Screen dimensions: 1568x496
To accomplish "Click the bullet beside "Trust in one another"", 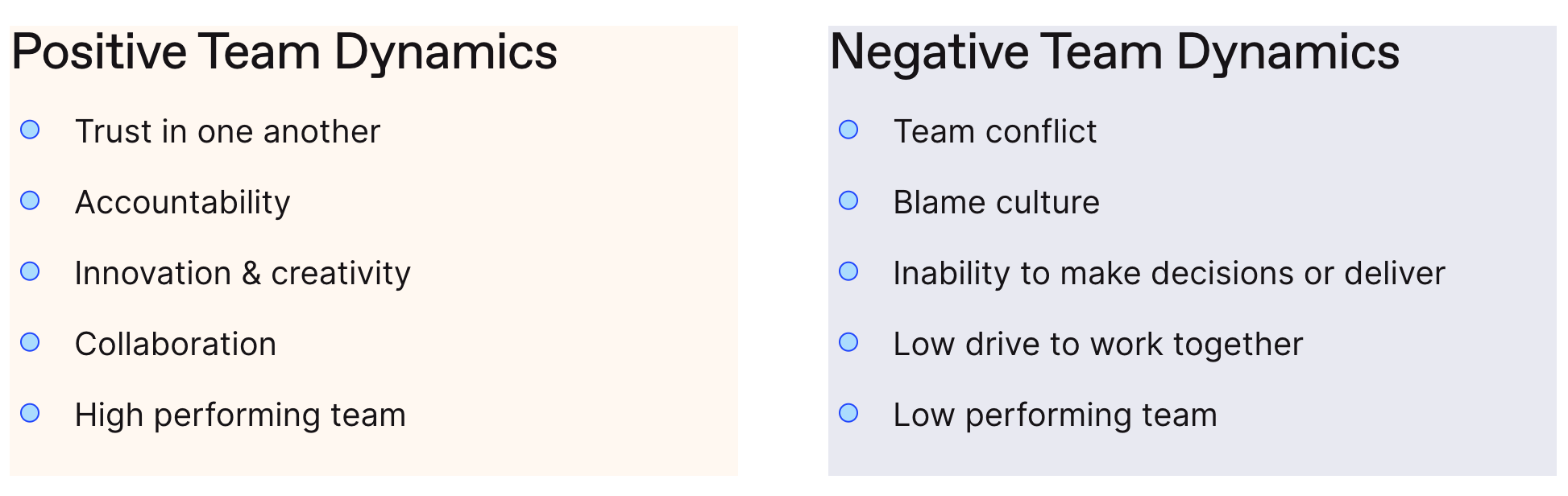I will click(30, 130).
